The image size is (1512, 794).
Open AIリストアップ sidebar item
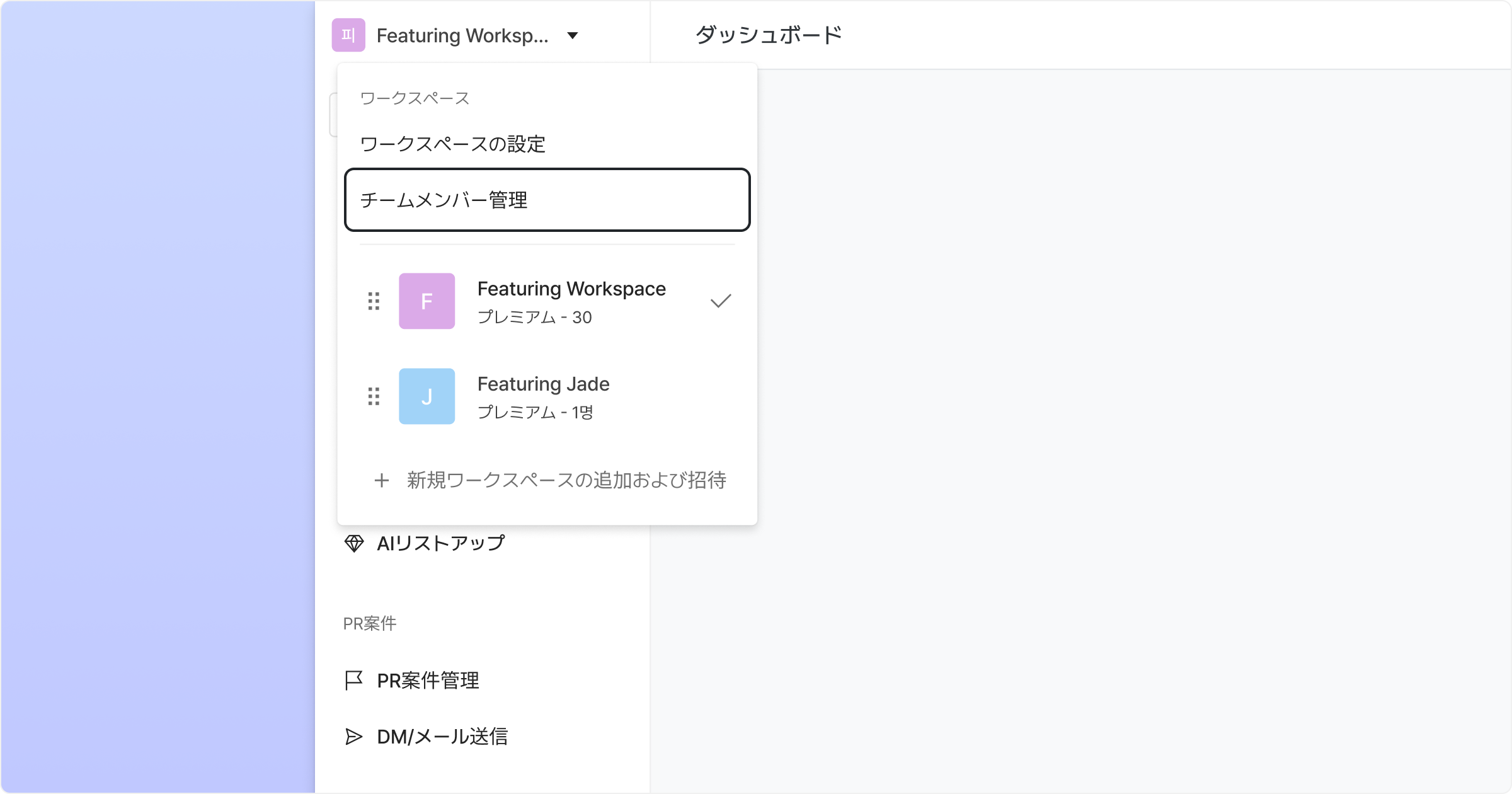[440, 543]
